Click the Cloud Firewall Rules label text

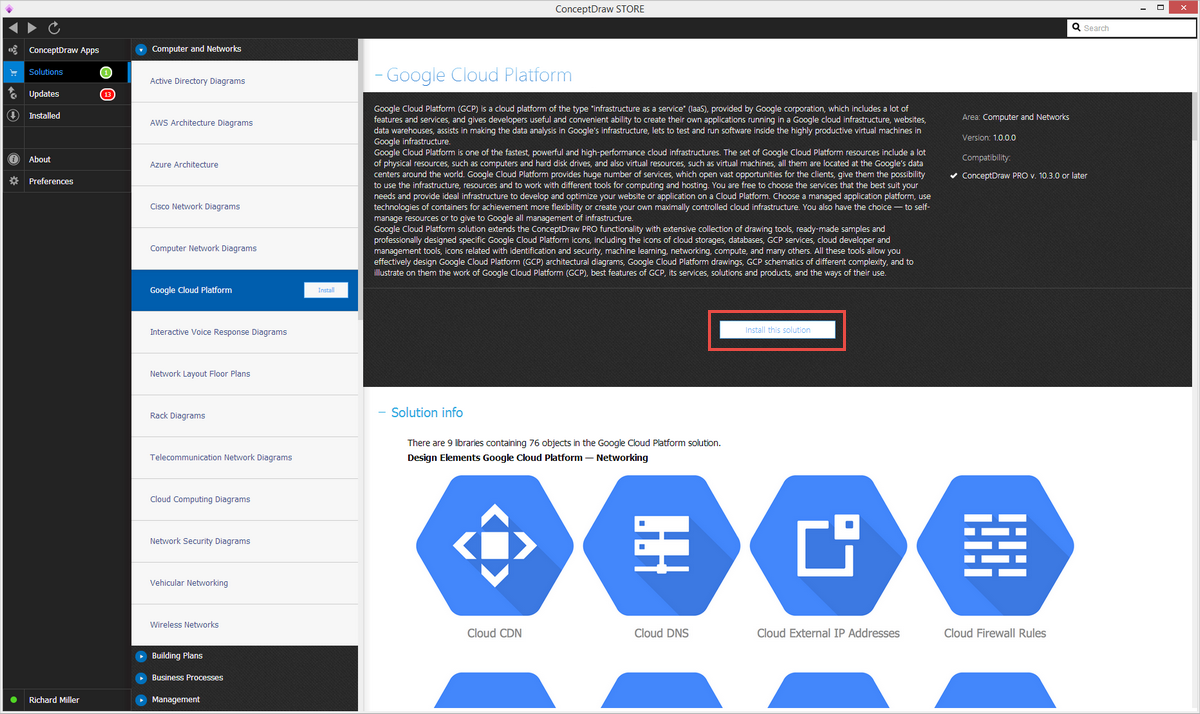click(995, 633)
